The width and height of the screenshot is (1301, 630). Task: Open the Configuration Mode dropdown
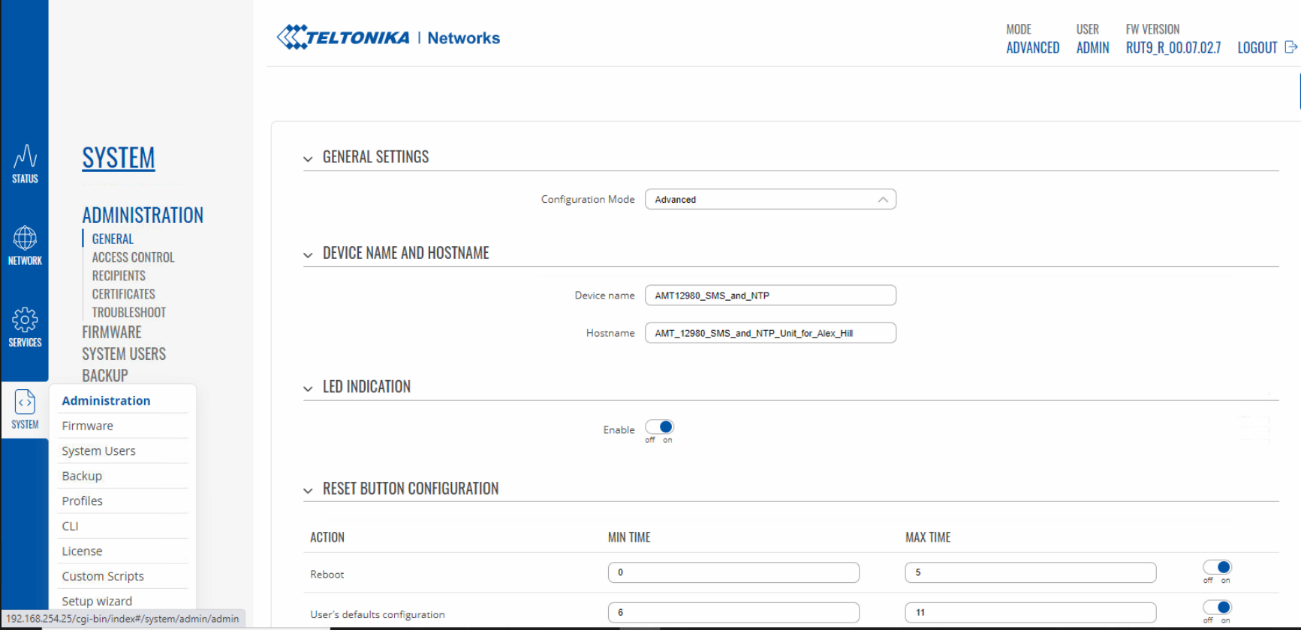pyautogui.click(x=770, y=200)
